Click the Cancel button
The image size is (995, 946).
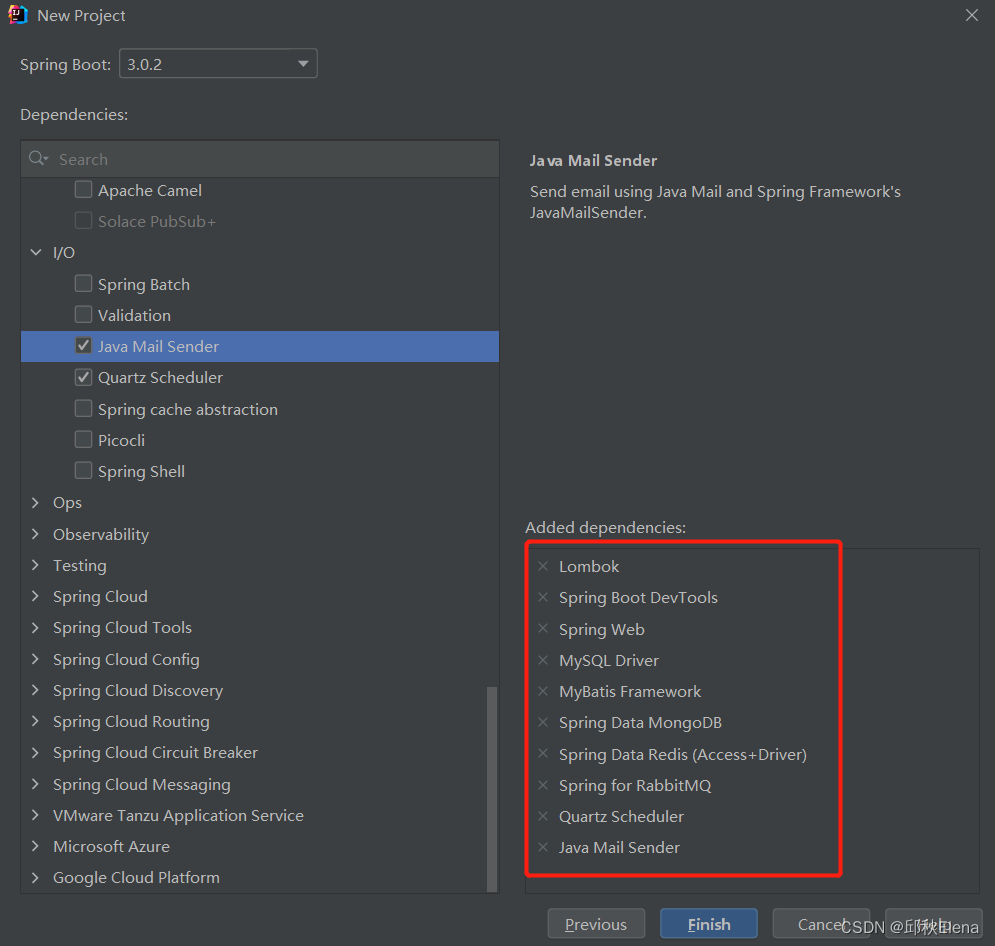821,924
